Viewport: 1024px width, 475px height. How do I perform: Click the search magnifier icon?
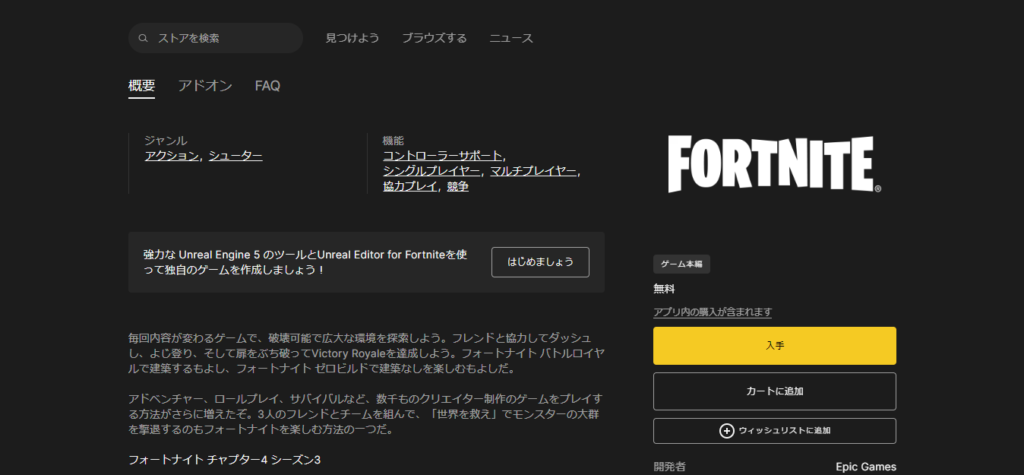143,38
